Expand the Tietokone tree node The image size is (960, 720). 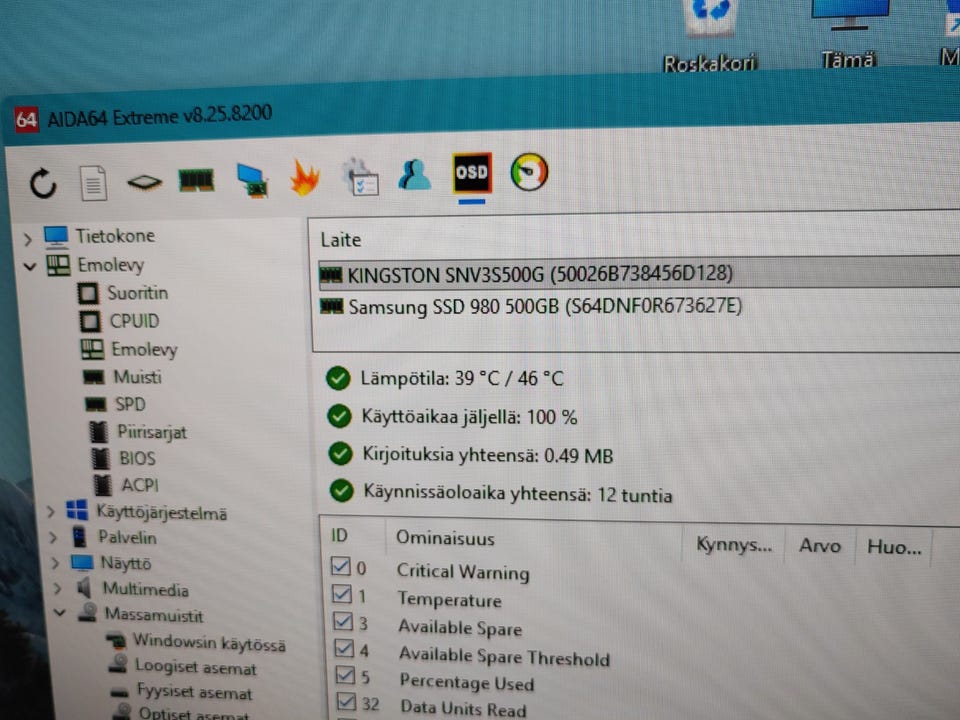click(x=28, y=238)
